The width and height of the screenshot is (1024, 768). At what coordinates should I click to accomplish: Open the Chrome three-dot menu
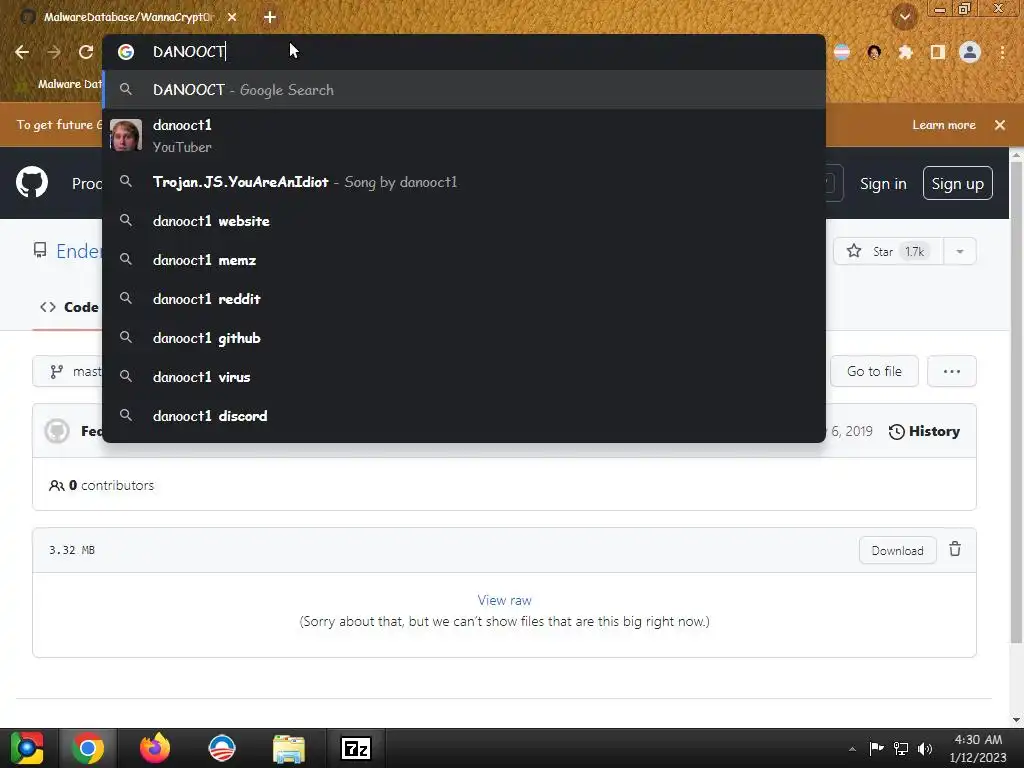pos(1002,52)
